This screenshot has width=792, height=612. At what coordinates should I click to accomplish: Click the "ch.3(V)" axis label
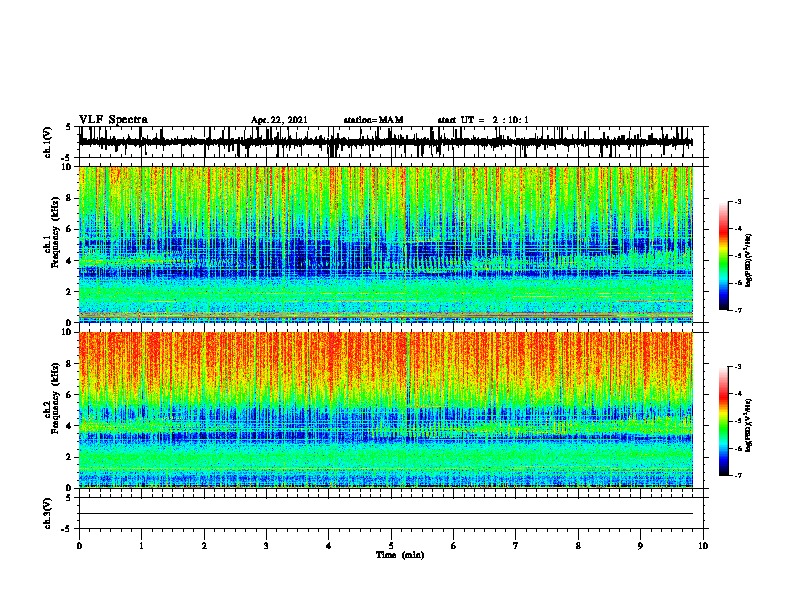click(x=48, y=513)
